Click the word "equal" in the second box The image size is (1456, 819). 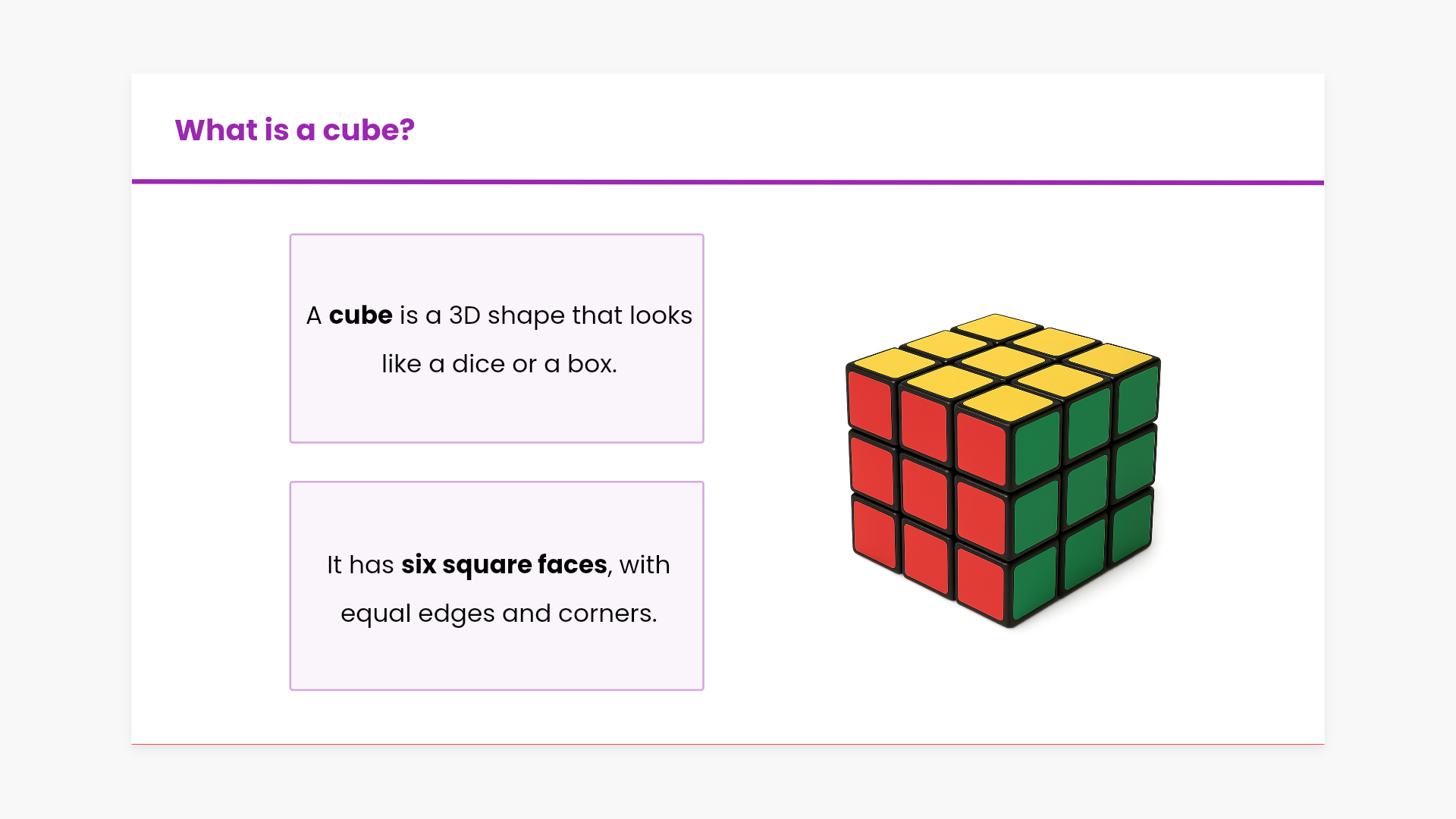375,613
